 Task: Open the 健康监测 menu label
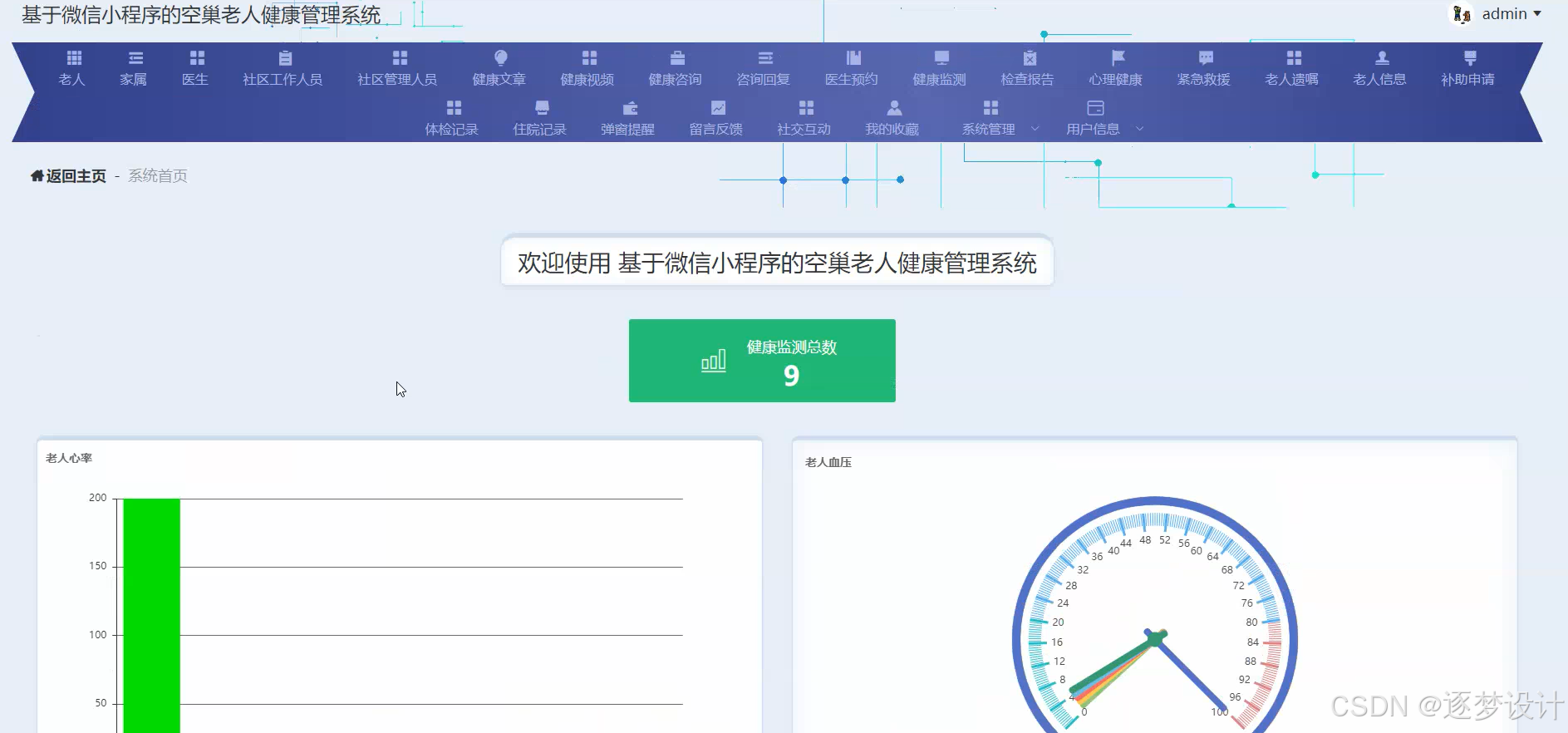[939, 80]
